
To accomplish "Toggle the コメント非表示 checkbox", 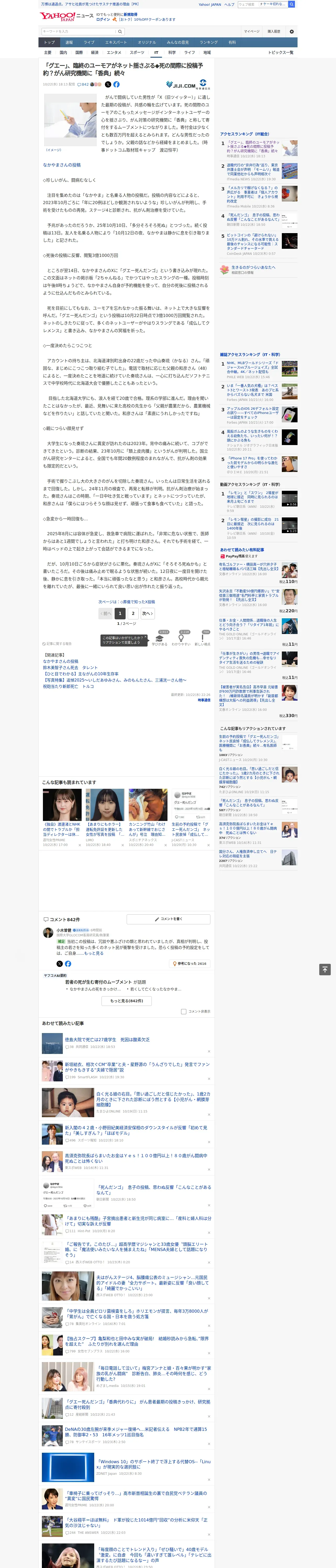I will (183, 1012).
